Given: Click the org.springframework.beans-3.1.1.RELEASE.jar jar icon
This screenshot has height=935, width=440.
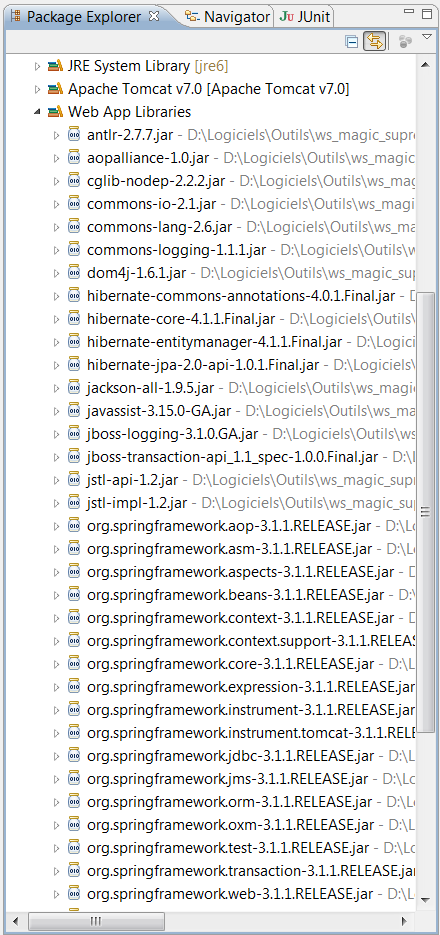Looking at the screenshot, I should [x=74, y=595].
